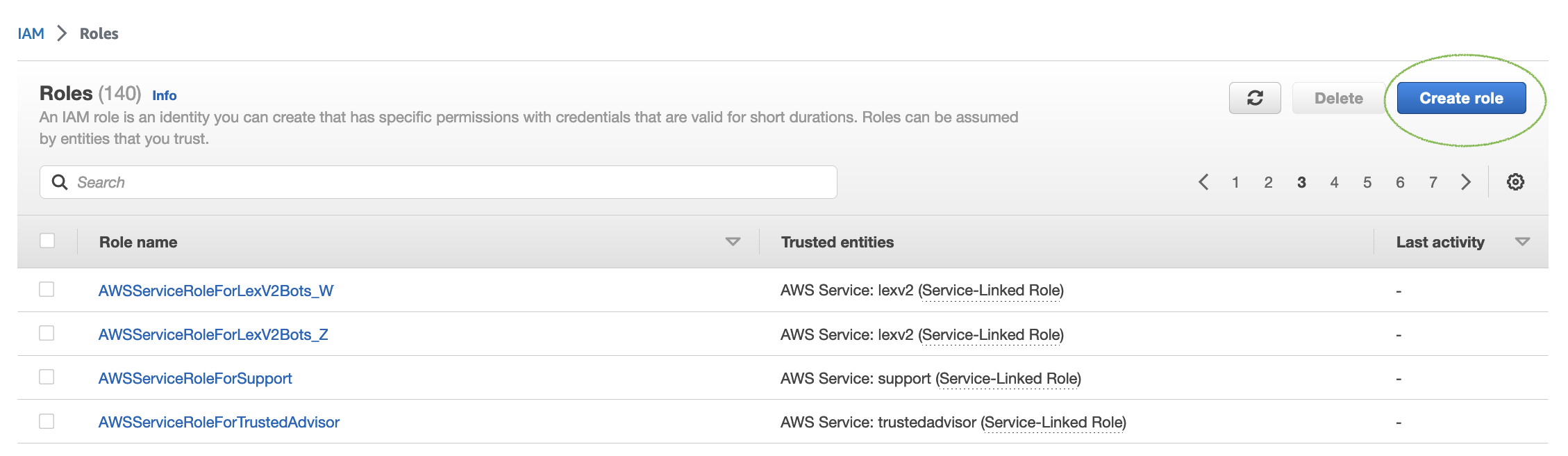Click the refresh roles icon button

pos(1255,98)
